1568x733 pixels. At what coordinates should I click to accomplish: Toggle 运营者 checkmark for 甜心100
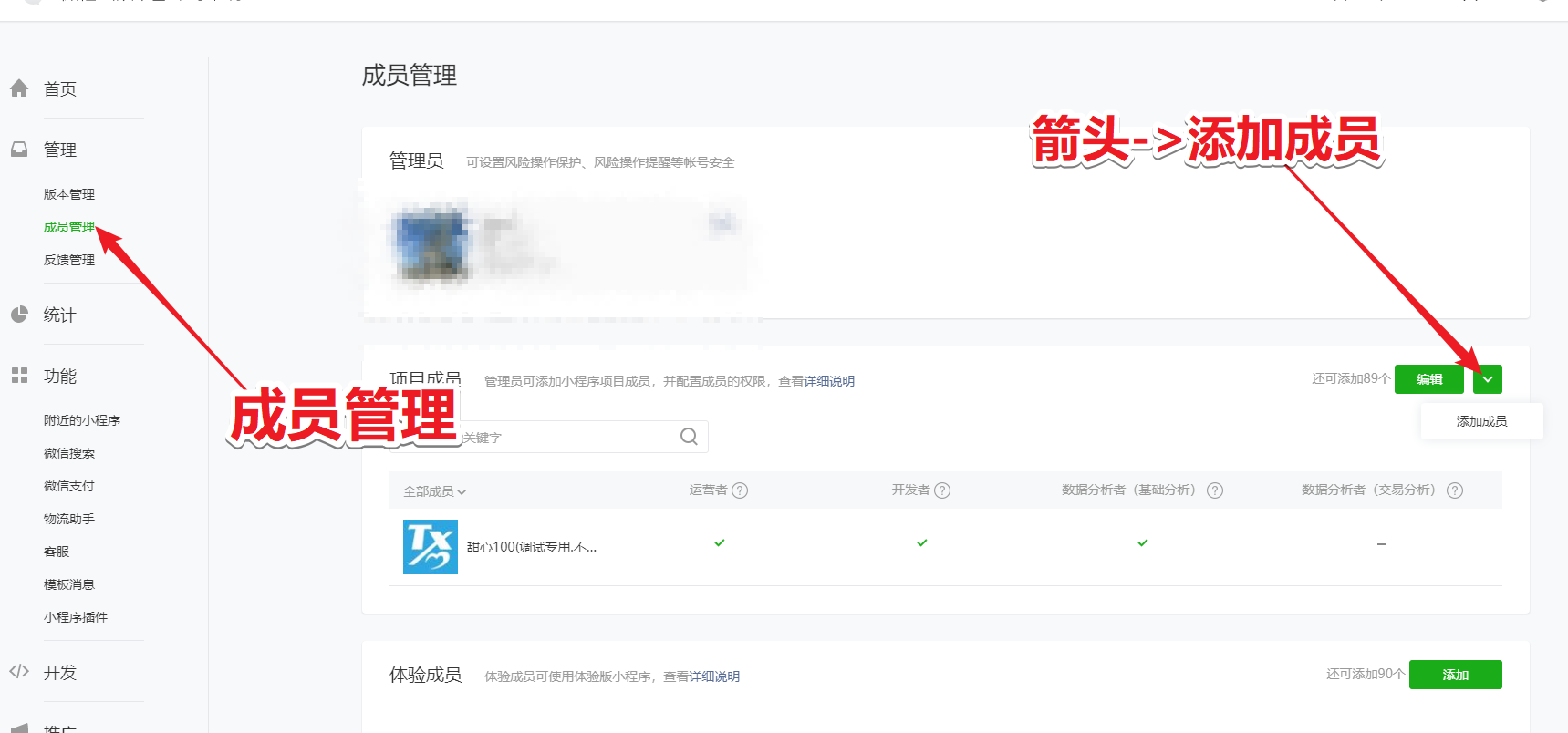[x=720, y=542]
